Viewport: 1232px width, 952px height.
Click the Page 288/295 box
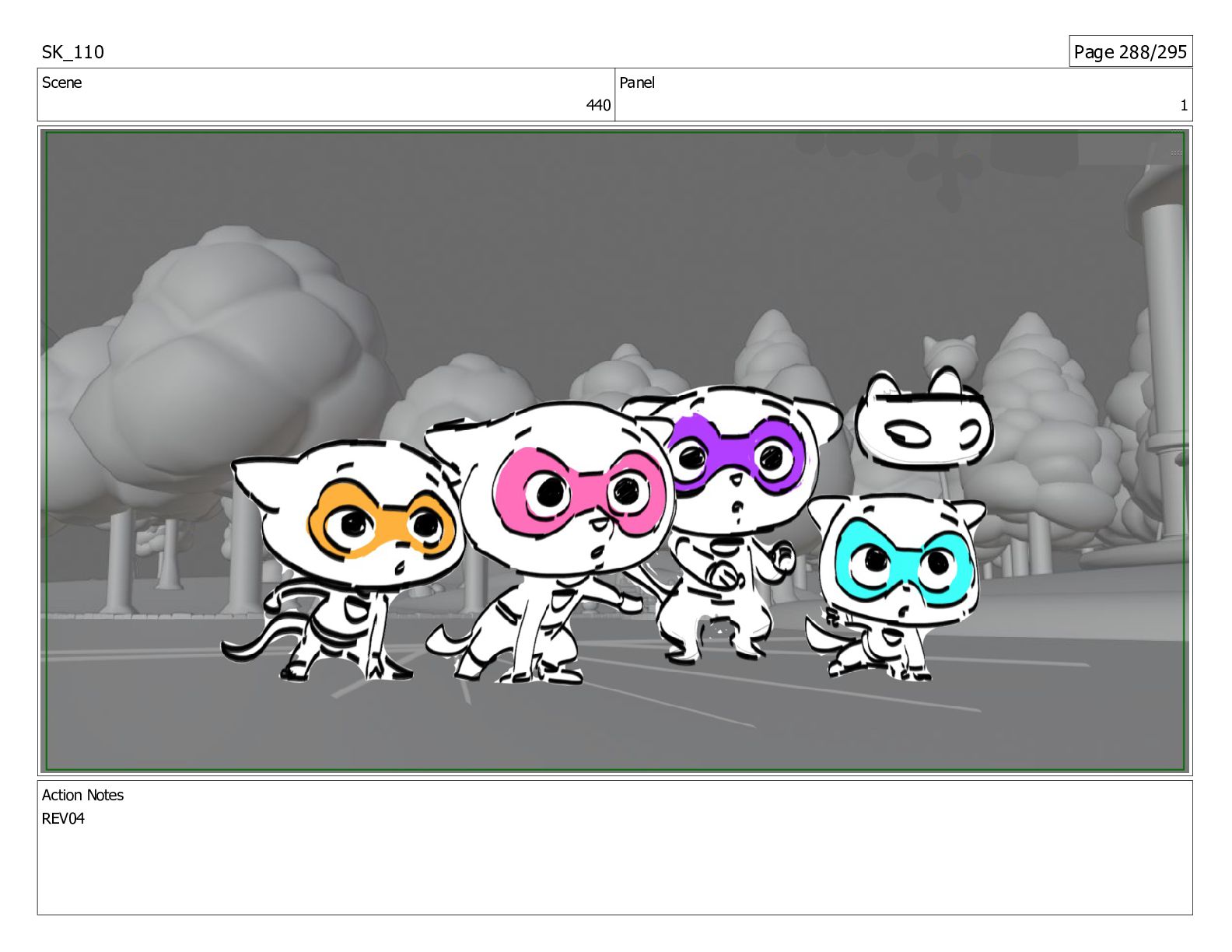(x=1130, y=51)
